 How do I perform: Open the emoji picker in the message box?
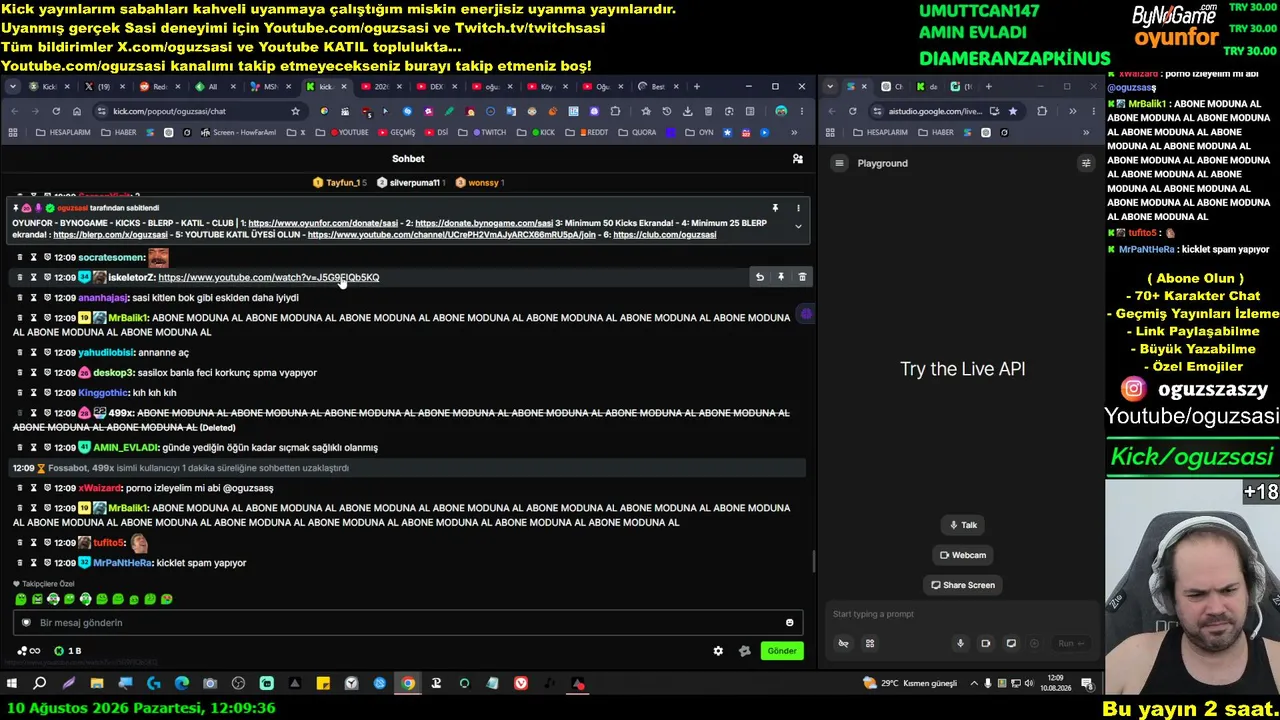[x=789, y=623]
